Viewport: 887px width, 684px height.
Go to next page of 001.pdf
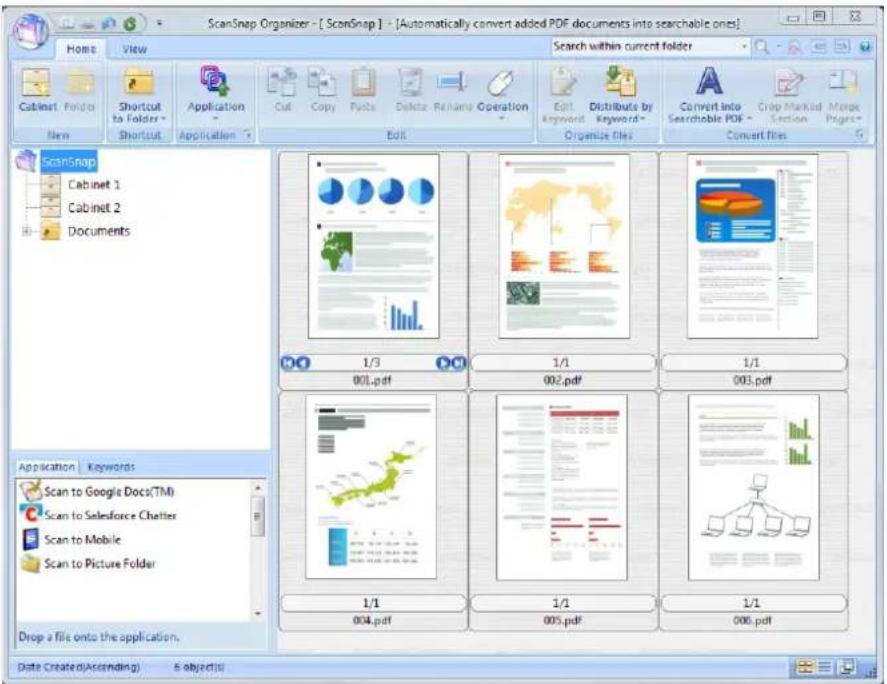point(443,363)
